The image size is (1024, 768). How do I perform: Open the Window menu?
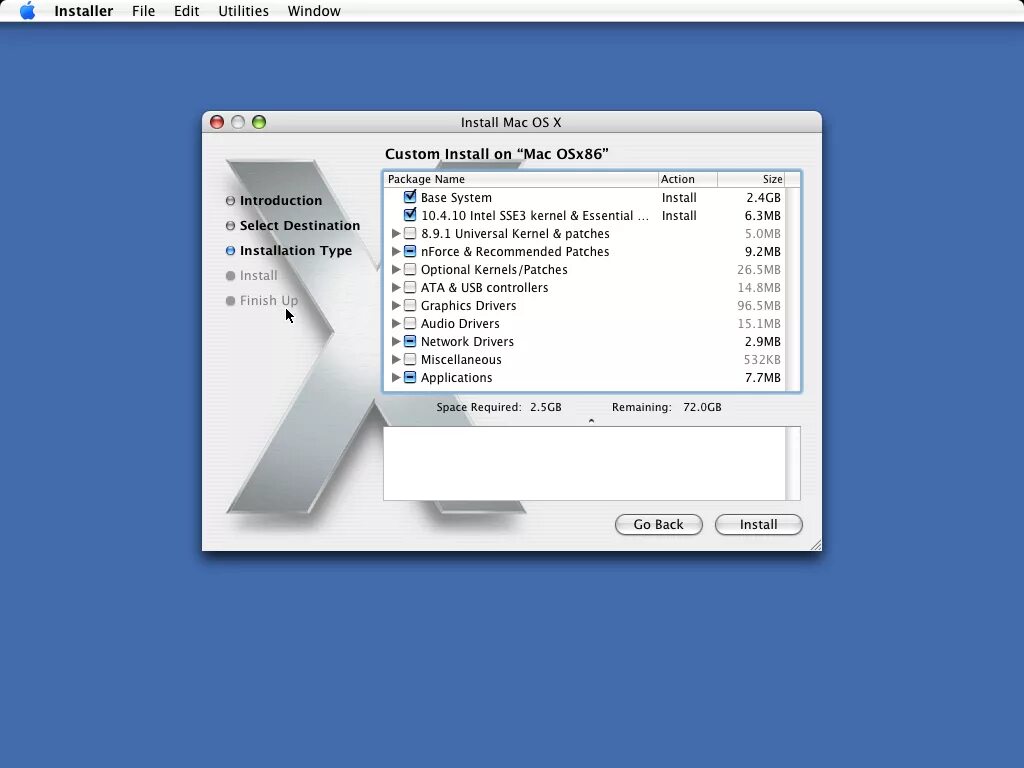pyautogui.click(x=314, y=11)
